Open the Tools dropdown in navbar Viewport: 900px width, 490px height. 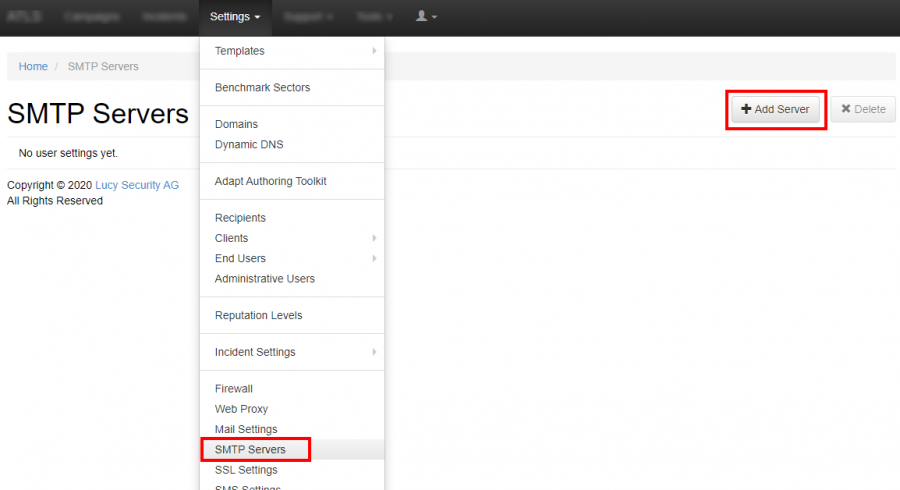tap(376, 17)
